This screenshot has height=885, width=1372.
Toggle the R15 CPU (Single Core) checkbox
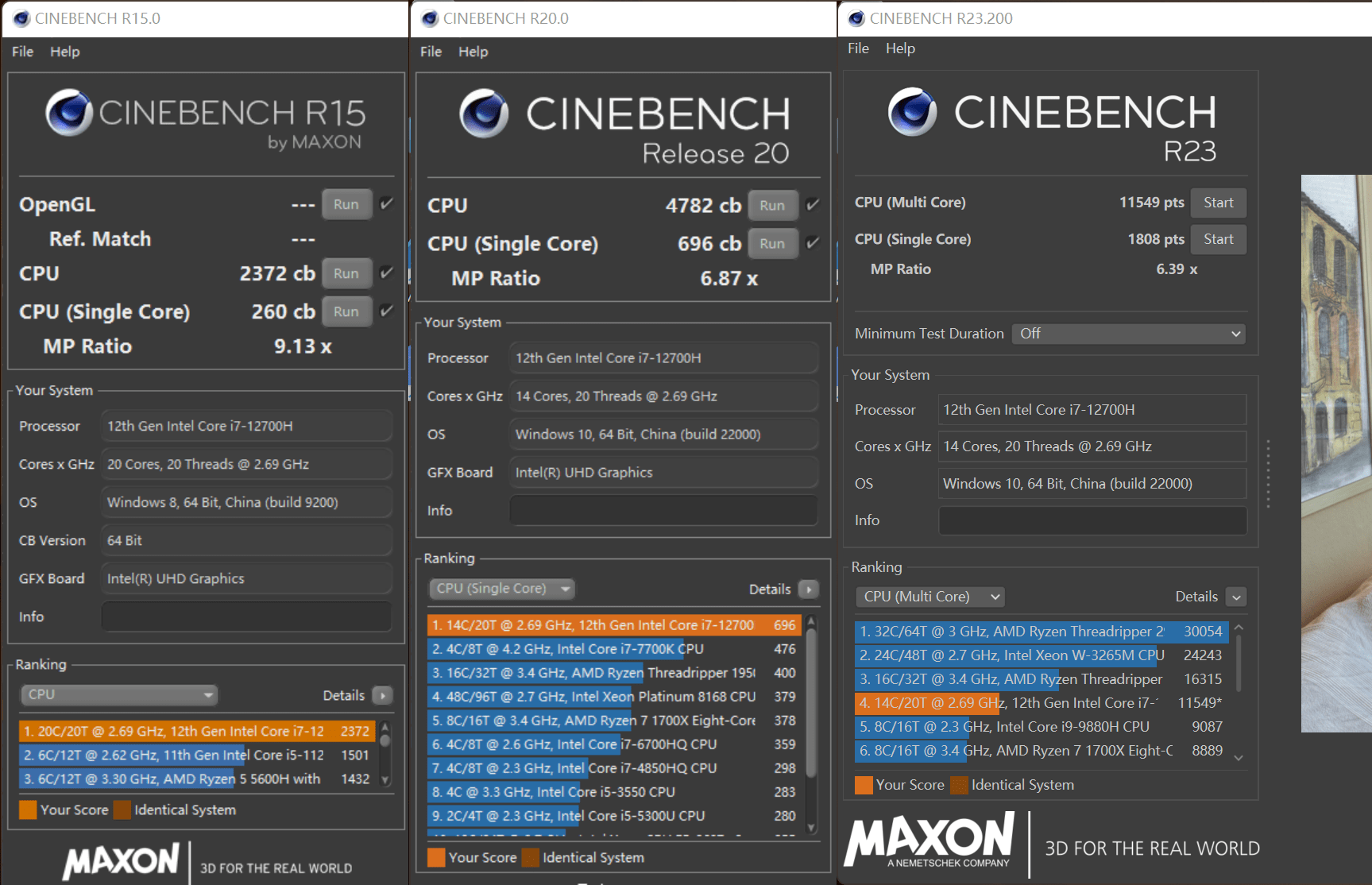(x=387, y=311)
